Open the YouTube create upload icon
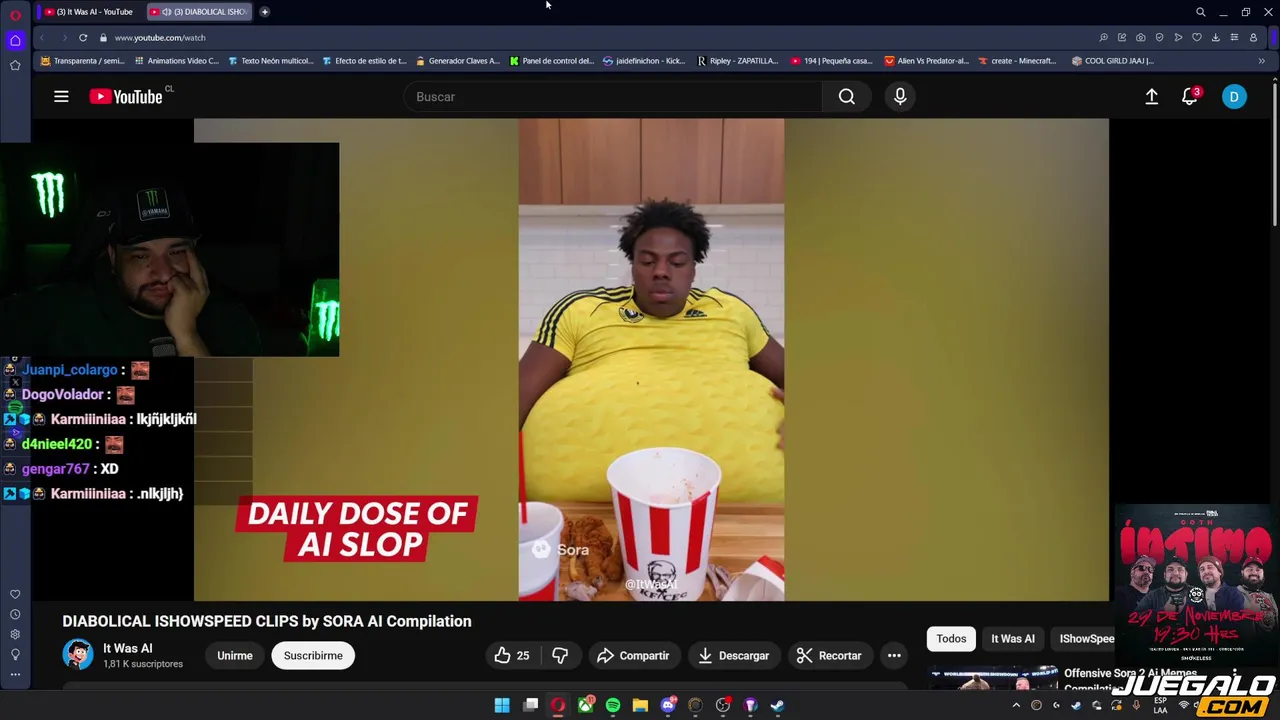The image size is (1280, 720). 1152,97
